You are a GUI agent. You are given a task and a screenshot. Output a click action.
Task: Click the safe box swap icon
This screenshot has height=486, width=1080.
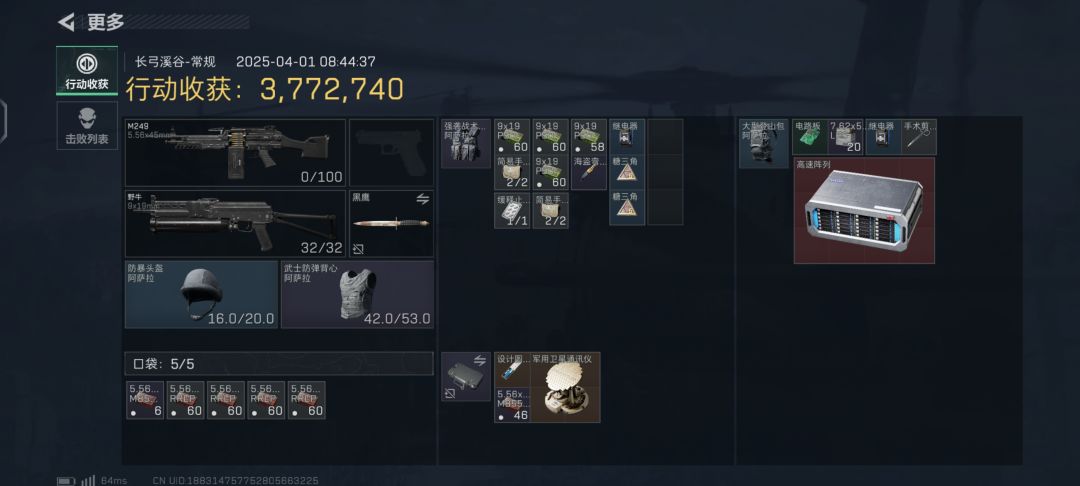(479, 360)
